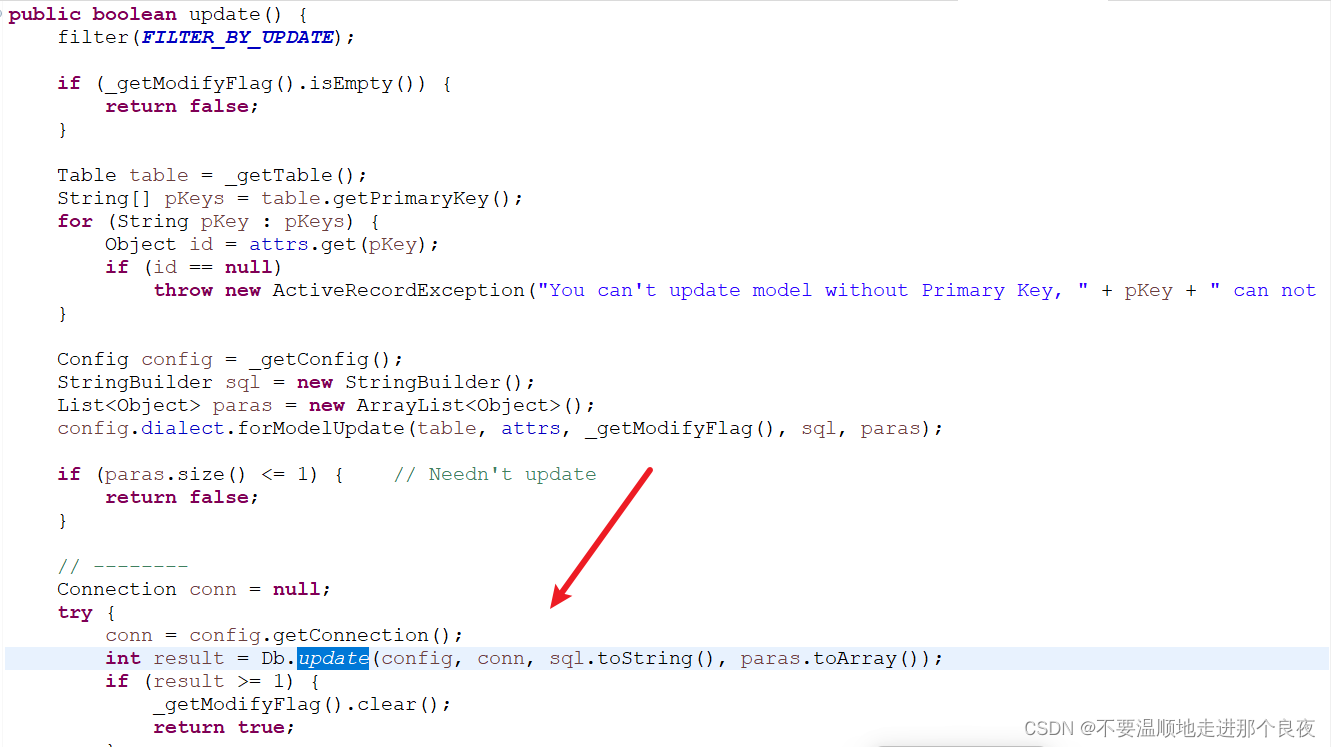The width and height of the screenshot is (1331, 747).
Task: Click the highlighted "update" method token
Action: pyautogui.click(x=333, y=658)
